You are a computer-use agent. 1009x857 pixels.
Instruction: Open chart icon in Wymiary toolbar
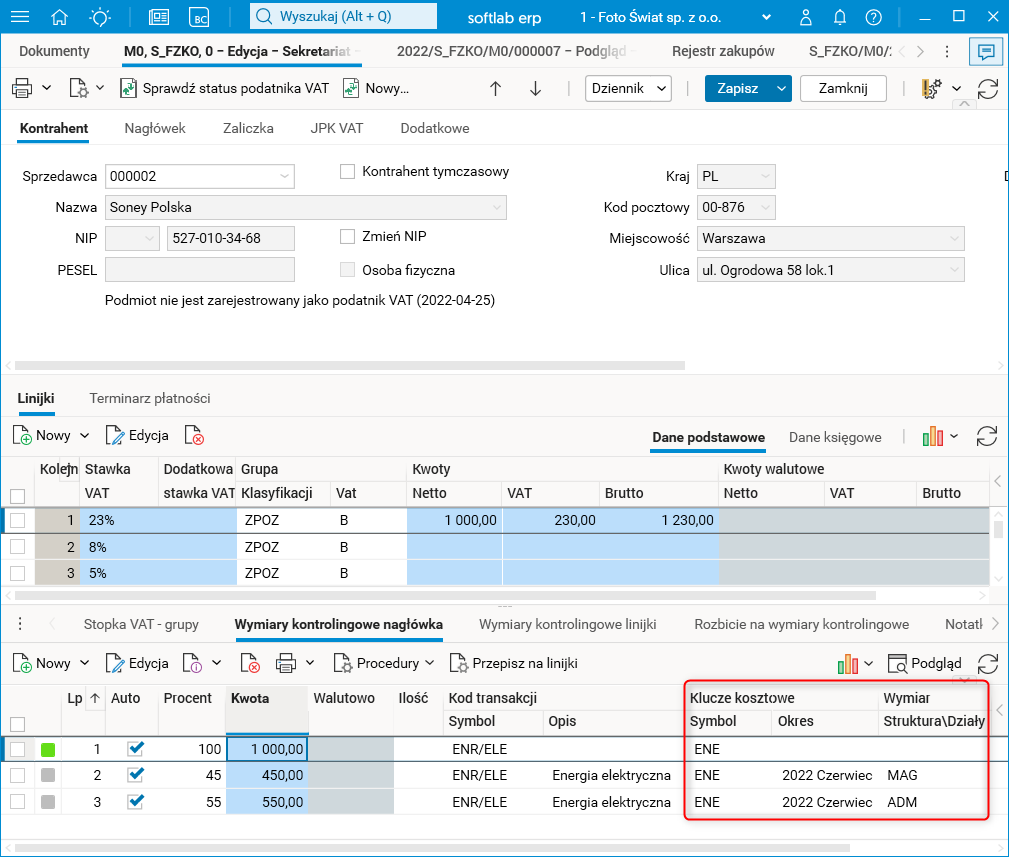click(x=847, y=663)
